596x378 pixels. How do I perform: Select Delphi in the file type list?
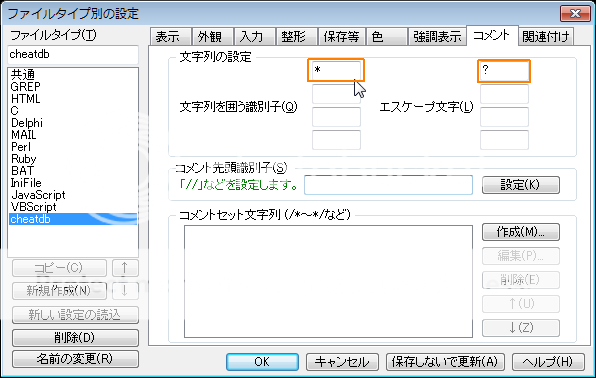pyautogui.click(x=73, y=123)
